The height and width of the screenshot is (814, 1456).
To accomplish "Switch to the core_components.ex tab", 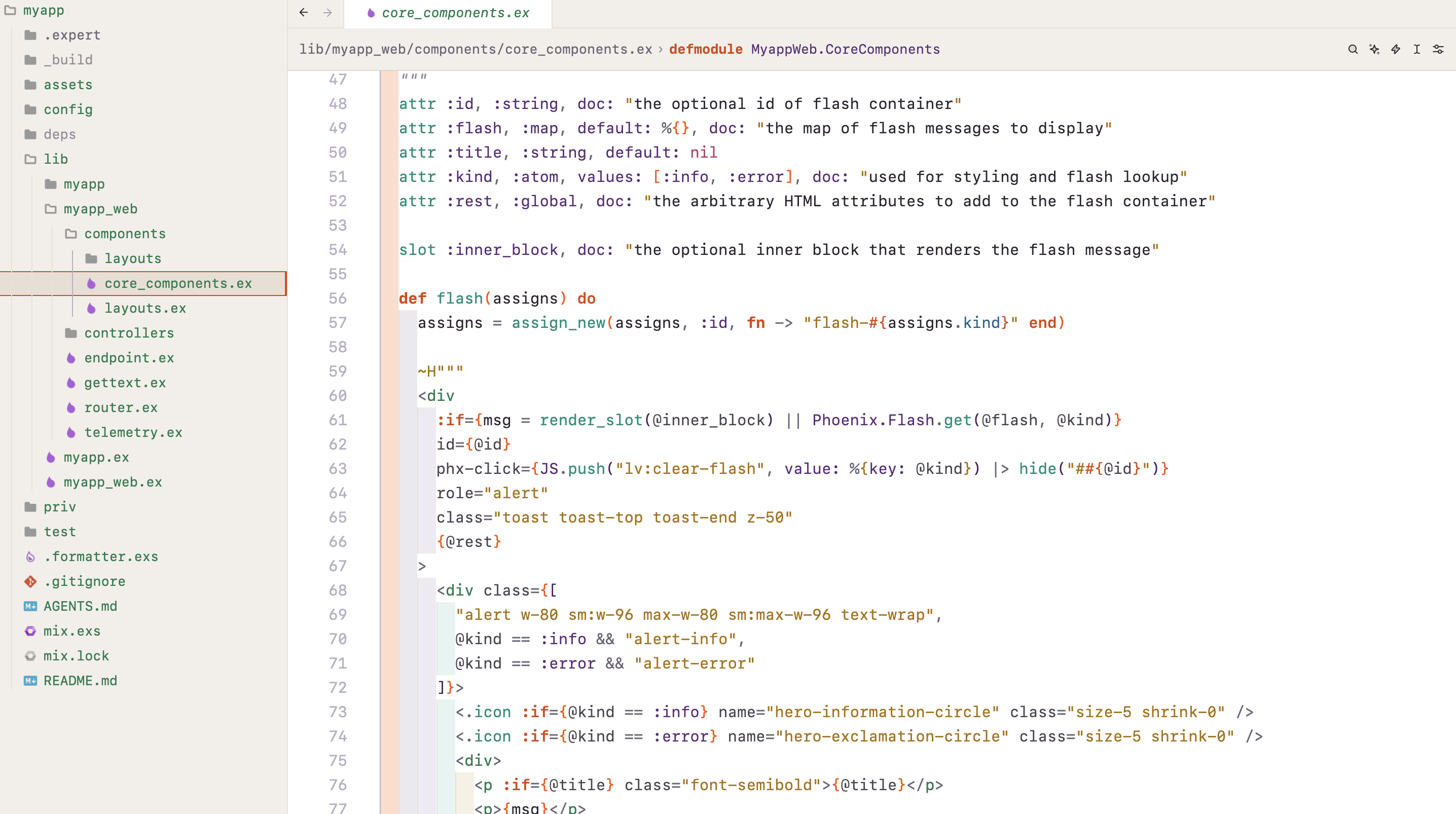I will (448, 13).
